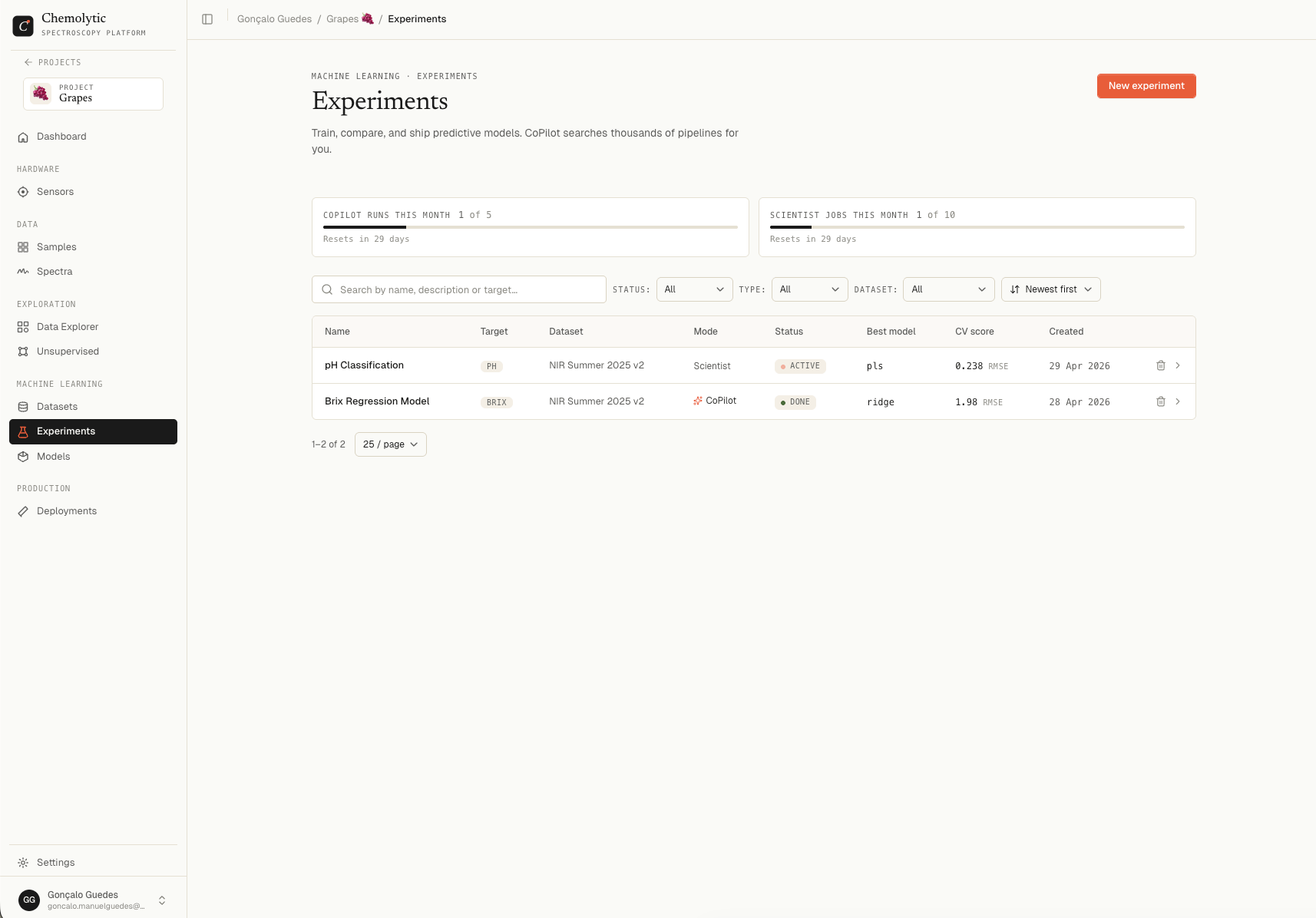Click the Data Explorer icon
This screenshot has width=1316, height=918.
[x=23, y=327]
